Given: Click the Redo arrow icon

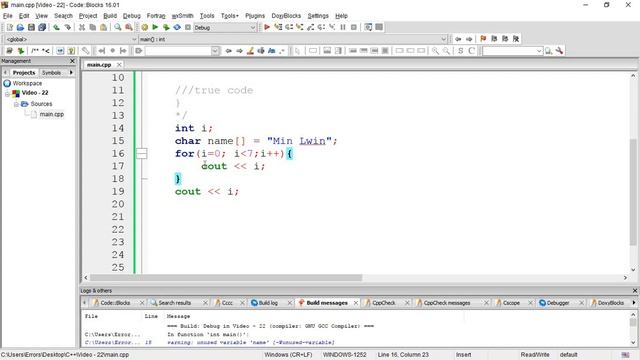Looking at the screenshot, I should tap(67, 27).
